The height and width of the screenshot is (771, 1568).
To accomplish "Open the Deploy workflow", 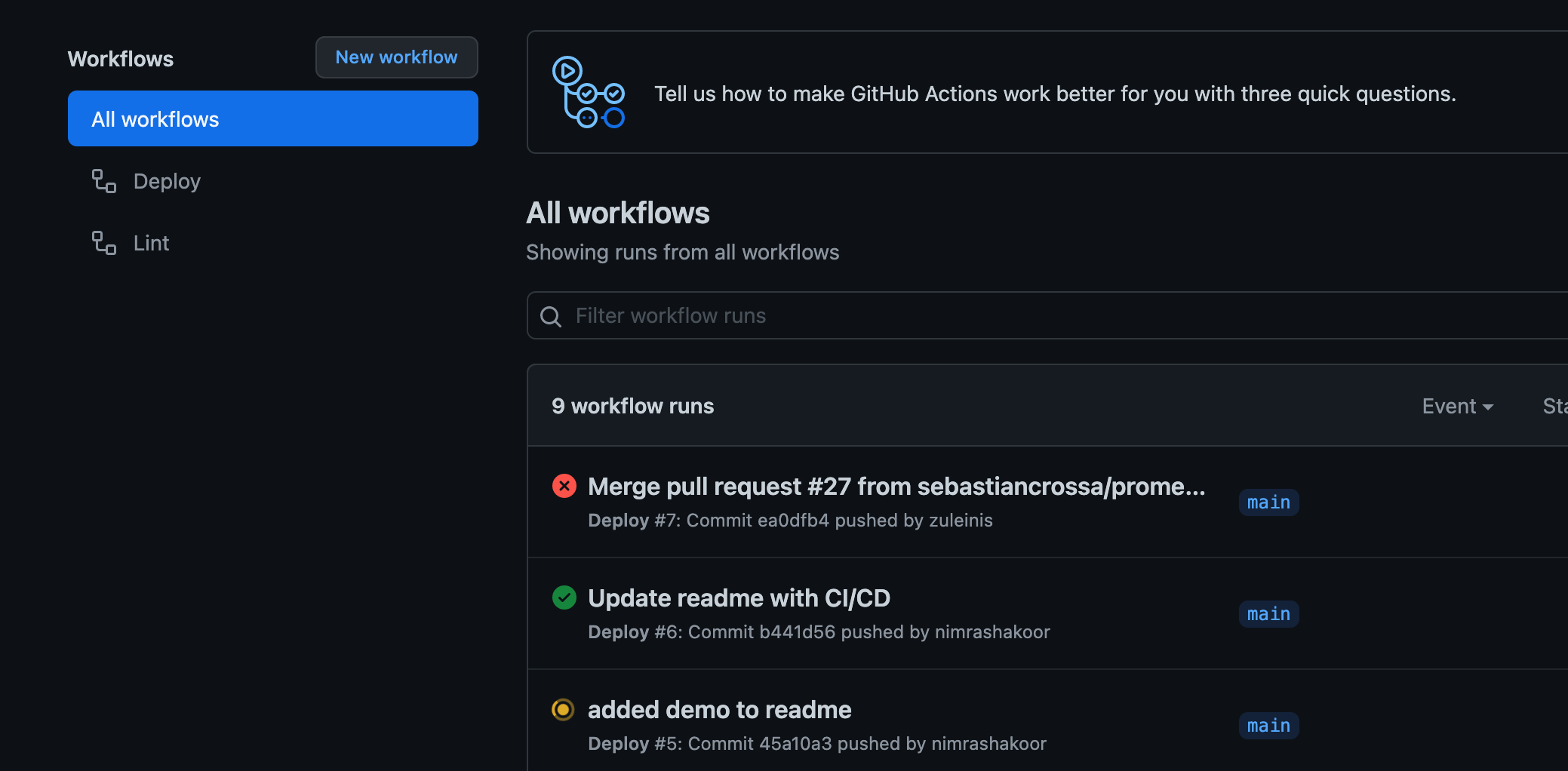I will (167, 181).
